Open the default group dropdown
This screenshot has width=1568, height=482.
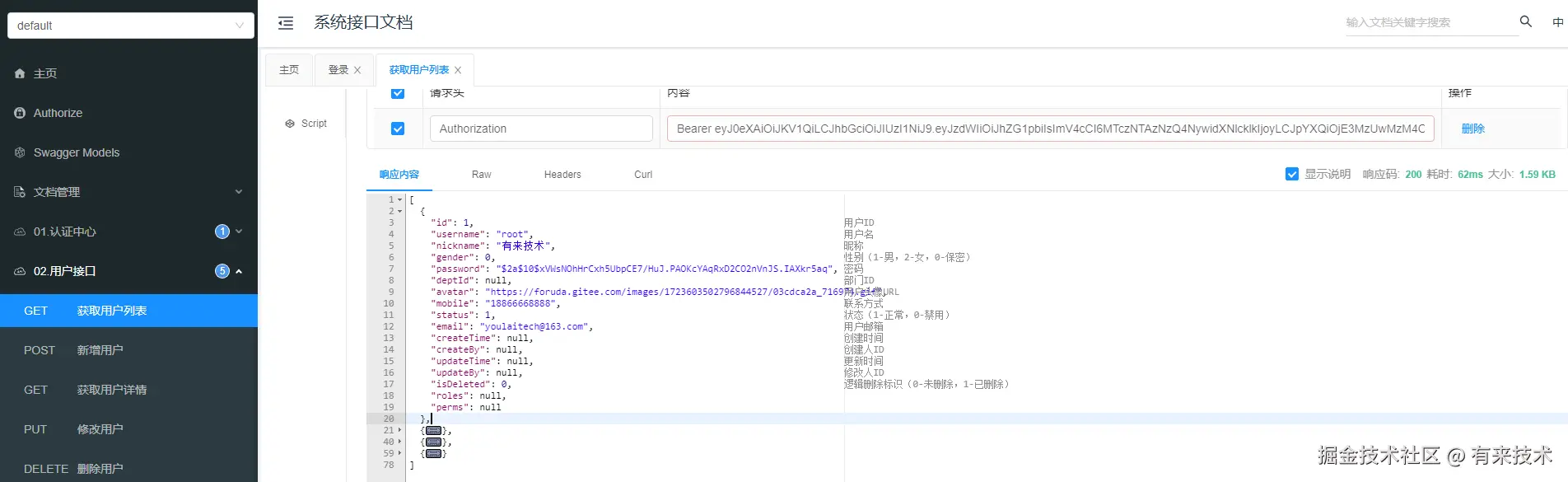point(131,26)
